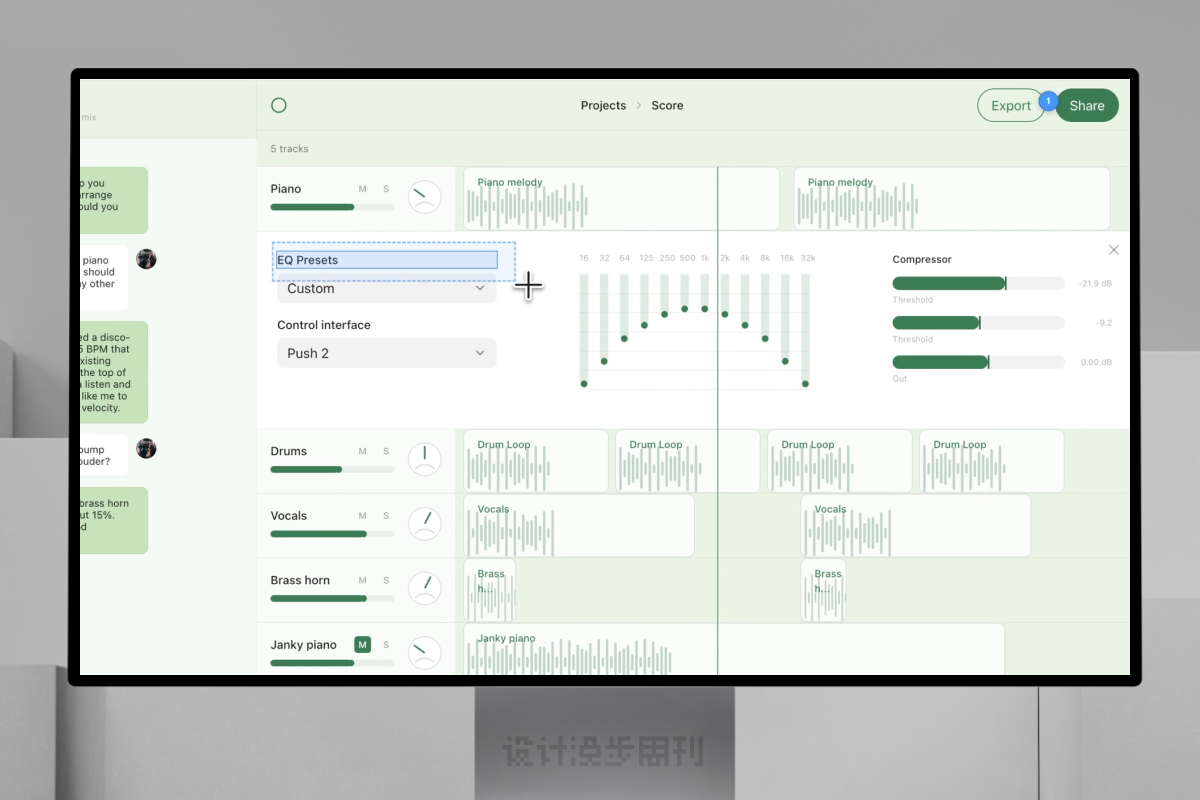Select the first Vocals clip

tap(579, 525)
